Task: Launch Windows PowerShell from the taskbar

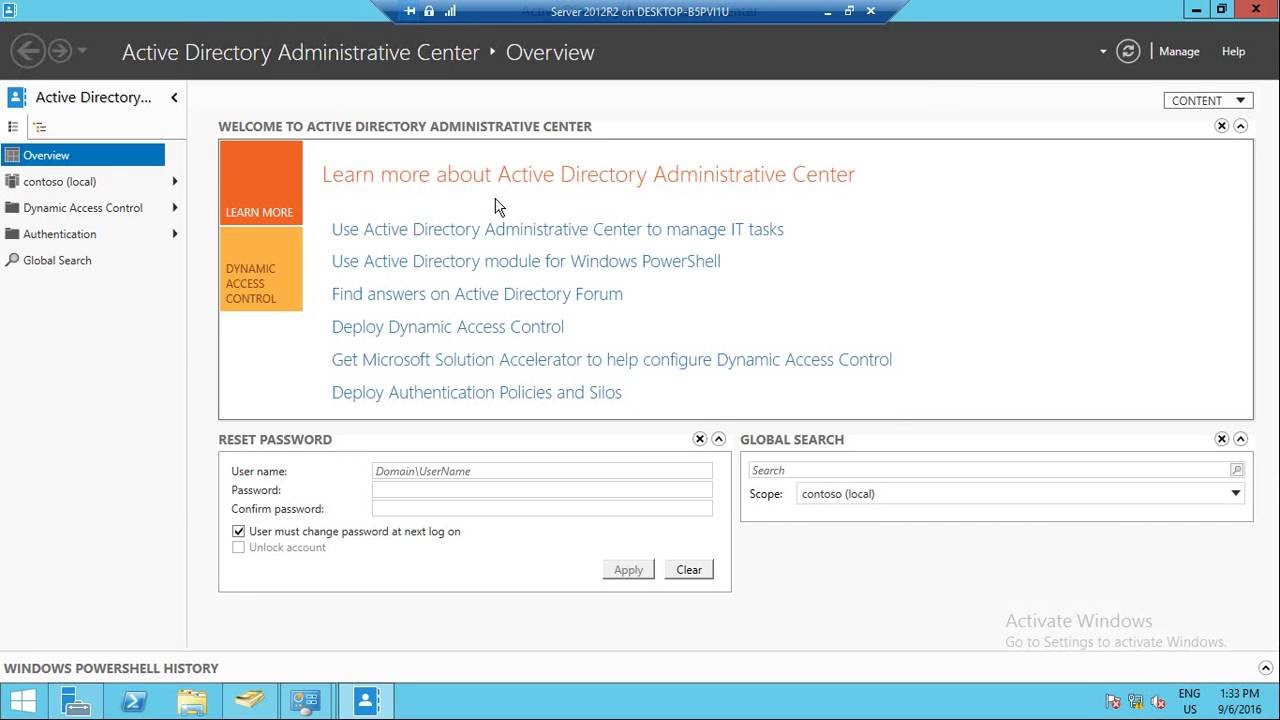Action: click(x=134, y=701)
